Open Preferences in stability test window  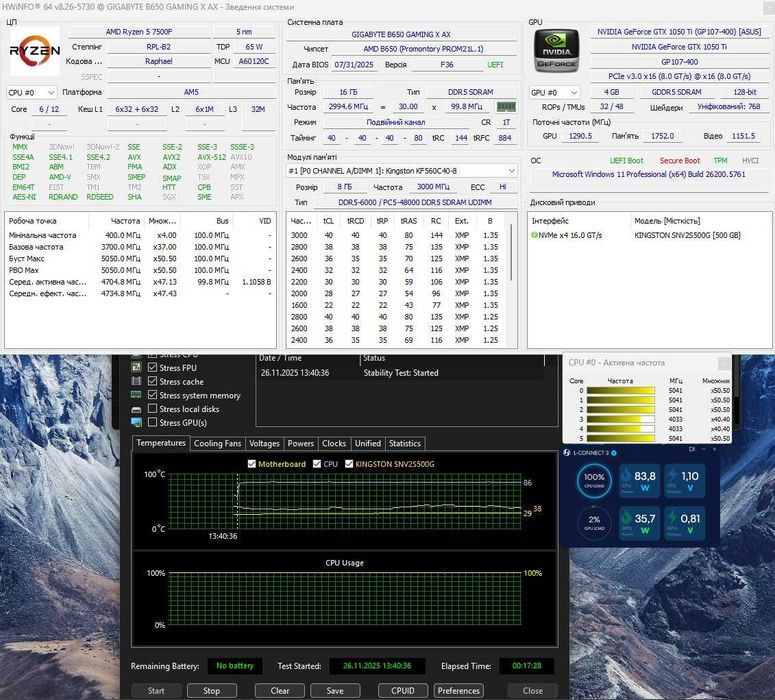458,691
